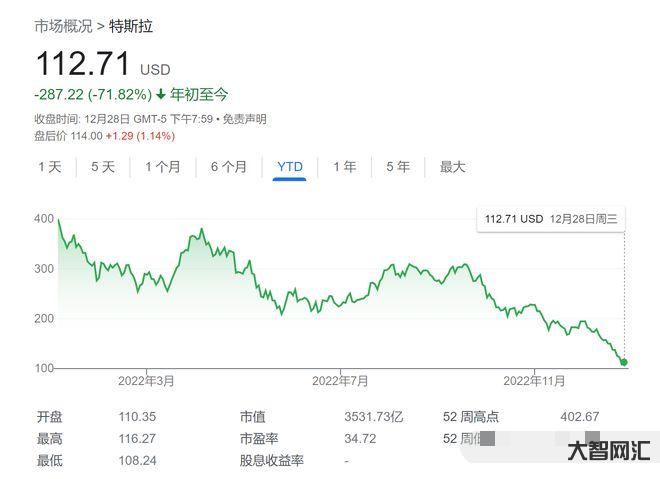Display the 5年 chart range
660x479 pixels.
398,167
